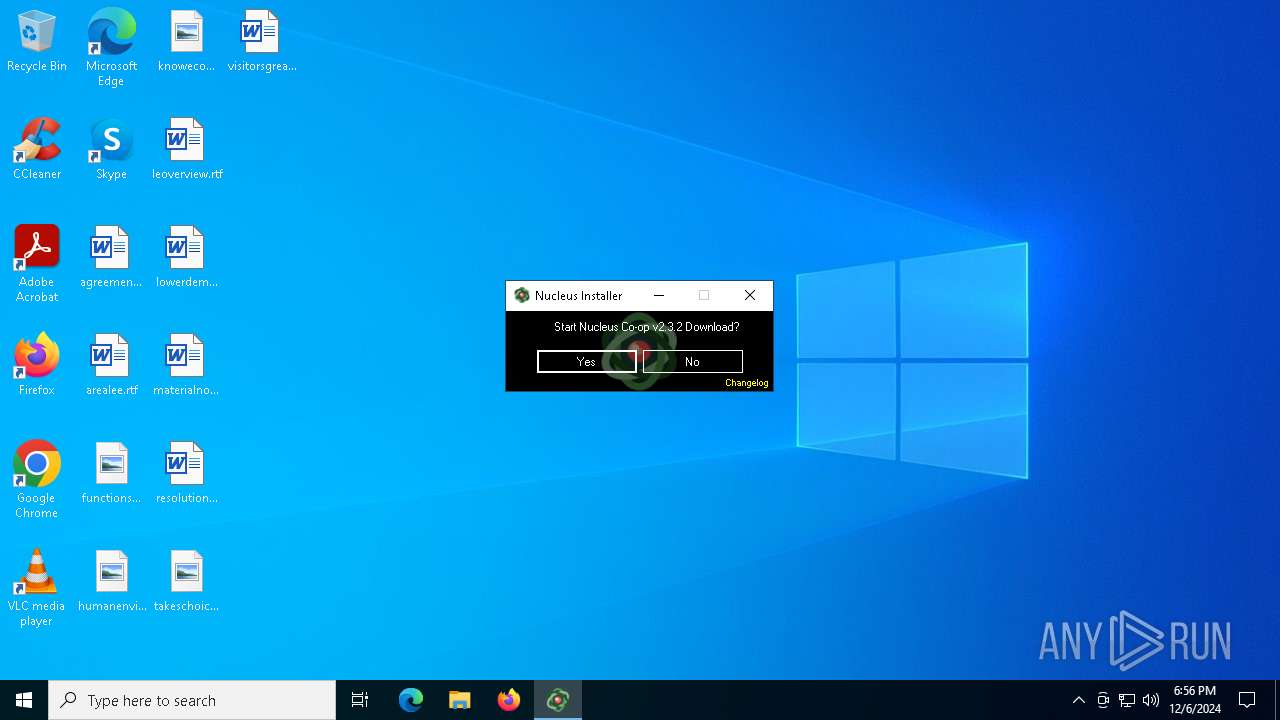Select the resolution Word document icon
The image size is (1280, 720).
(186, 474)
